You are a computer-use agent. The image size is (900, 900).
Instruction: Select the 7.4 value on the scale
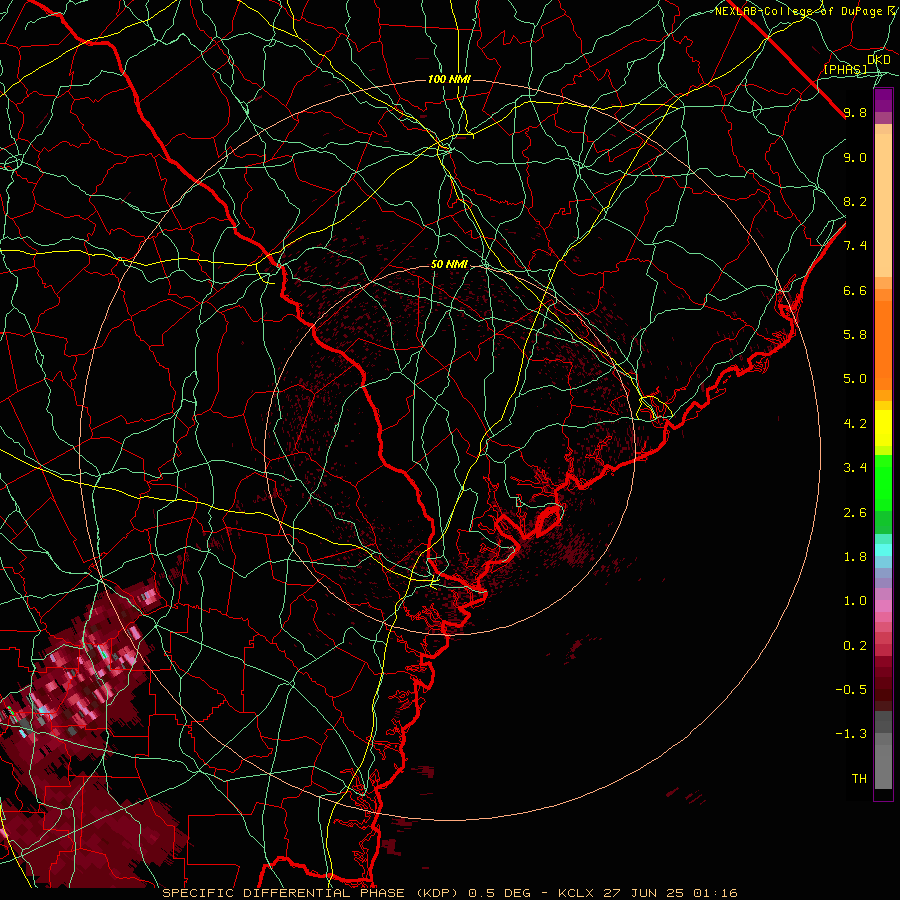[855, 246]
